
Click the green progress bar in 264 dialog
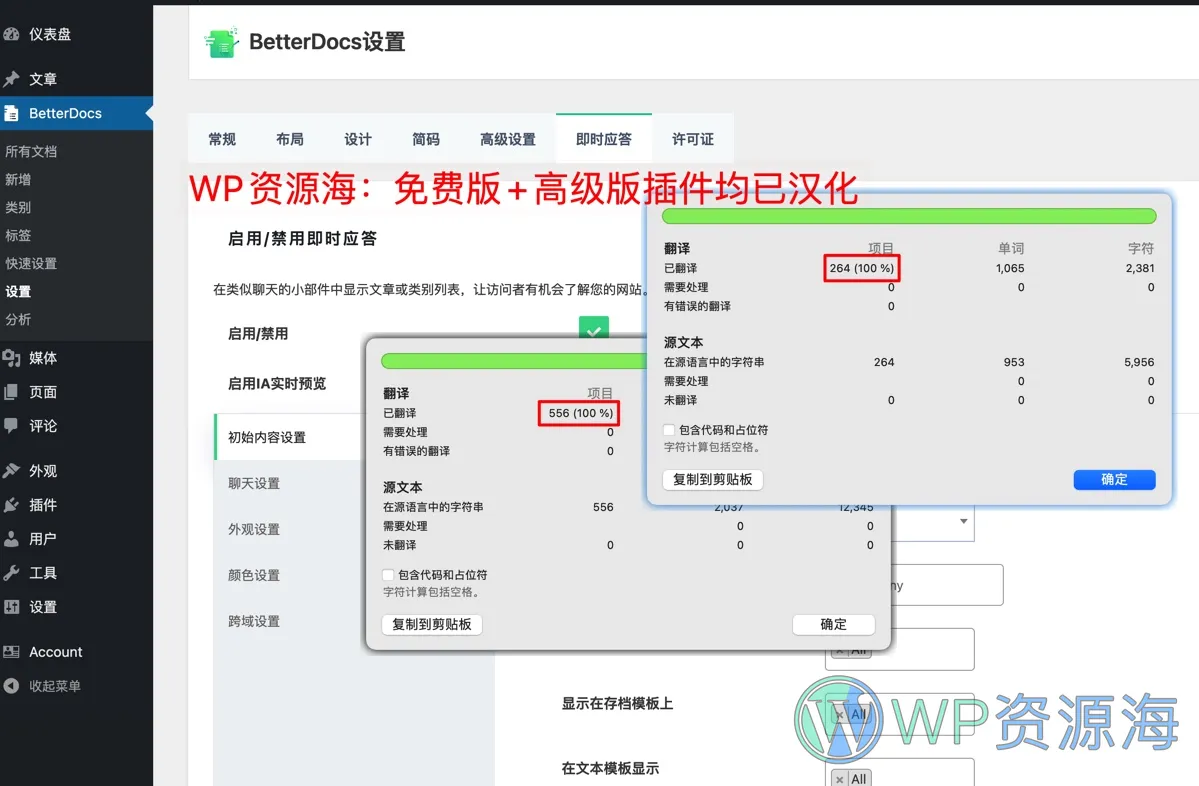[909, 216]
